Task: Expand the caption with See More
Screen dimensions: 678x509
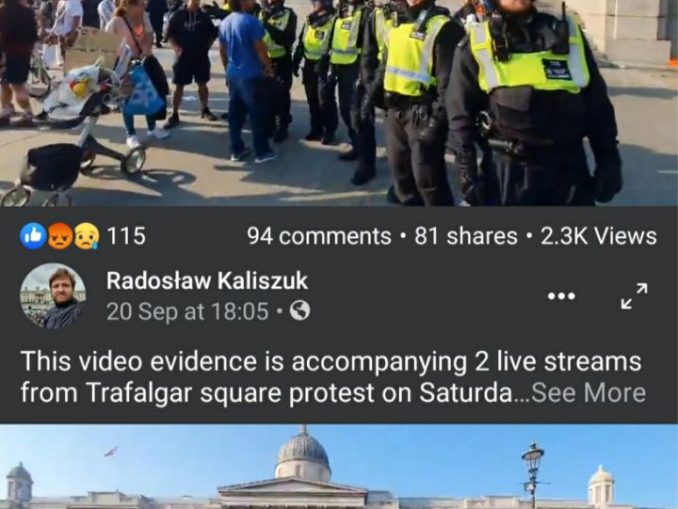Action: (588, 392)
